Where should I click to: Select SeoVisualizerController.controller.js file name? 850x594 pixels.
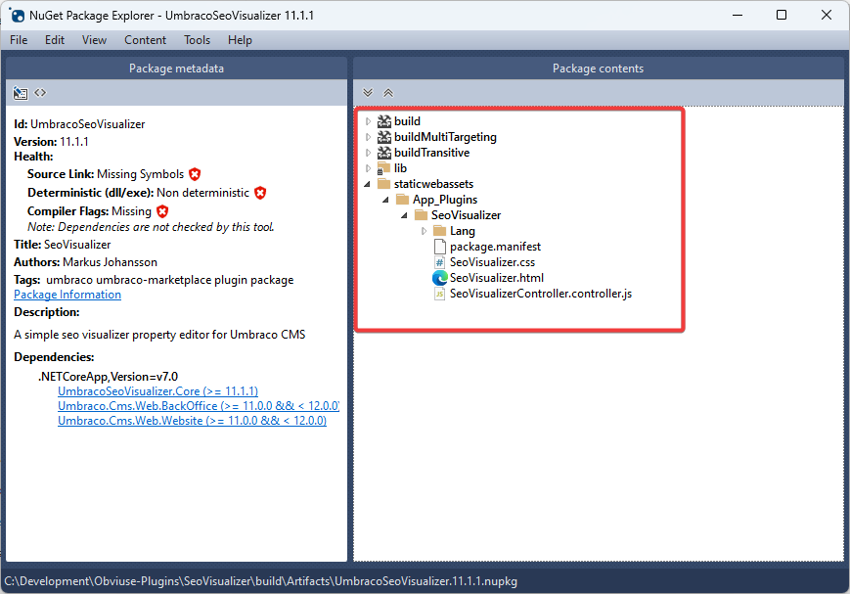[x=540, y=294]
